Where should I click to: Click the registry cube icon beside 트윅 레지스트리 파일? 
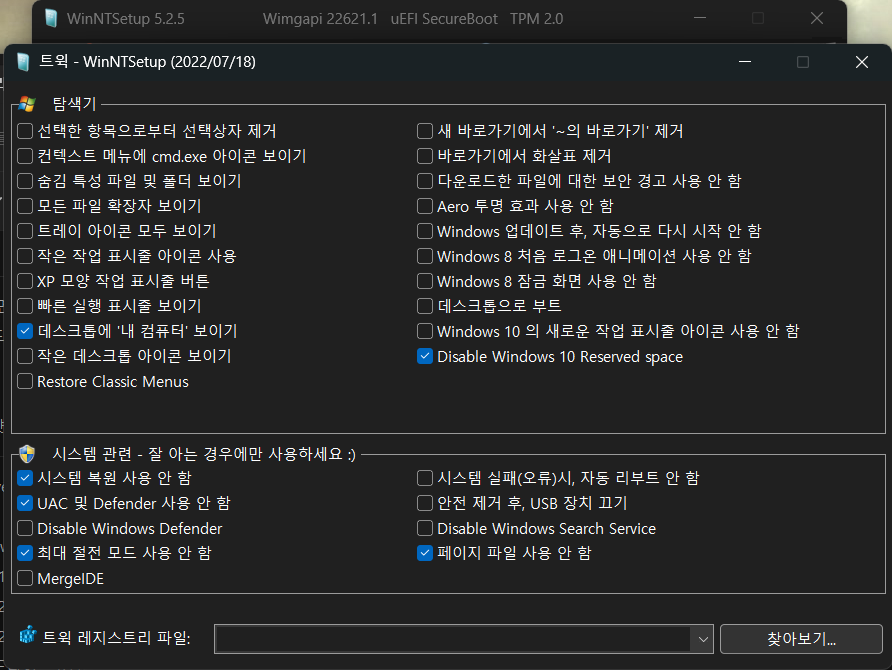coord(27,635)
